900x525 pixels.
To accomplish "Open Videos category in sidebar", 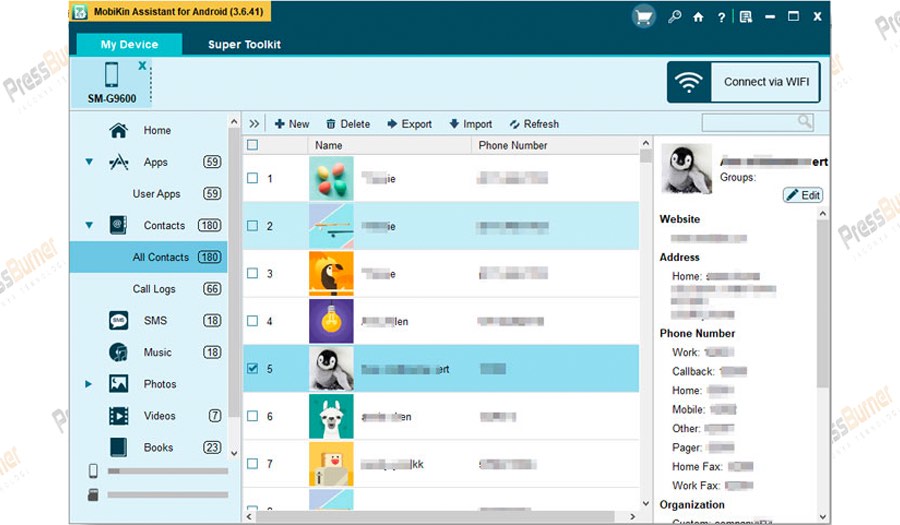I will (x=158, y=416).
